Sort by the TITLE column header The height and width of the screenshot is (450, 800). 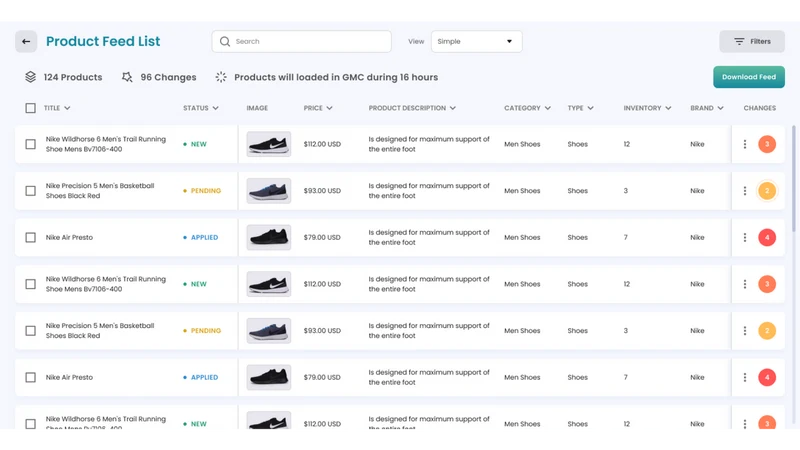click(57, 108)
